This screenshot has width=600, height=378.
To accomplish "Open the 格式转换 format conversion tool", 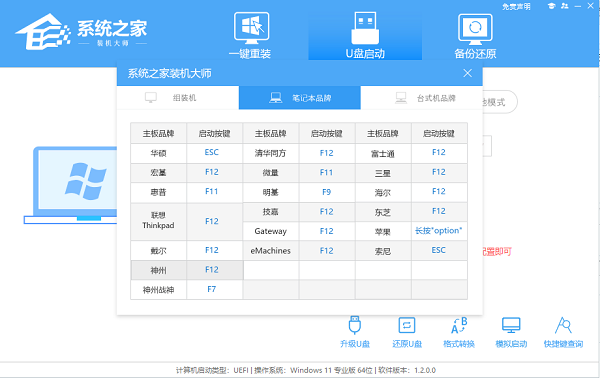I will 459,332.
